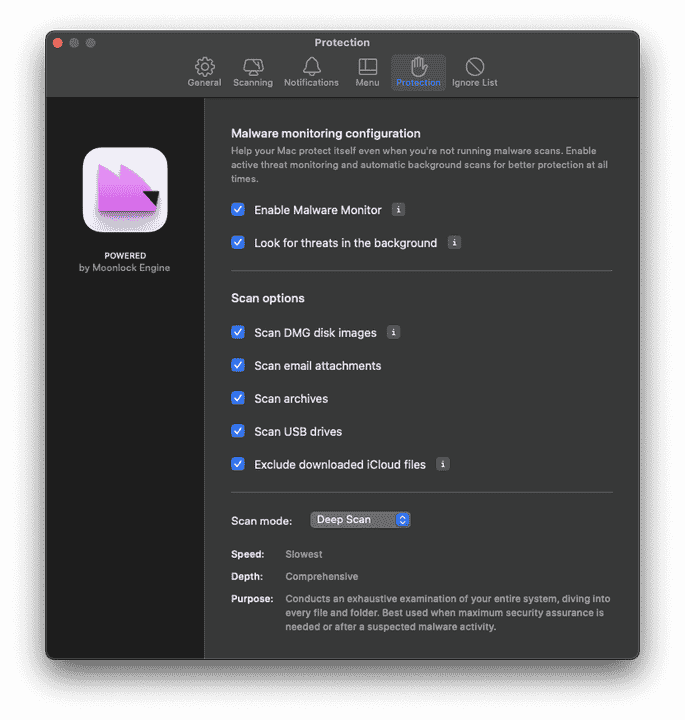Open the Notifications tab
Image resolution: width=685 pixels, height=720 pixels.
311,72
